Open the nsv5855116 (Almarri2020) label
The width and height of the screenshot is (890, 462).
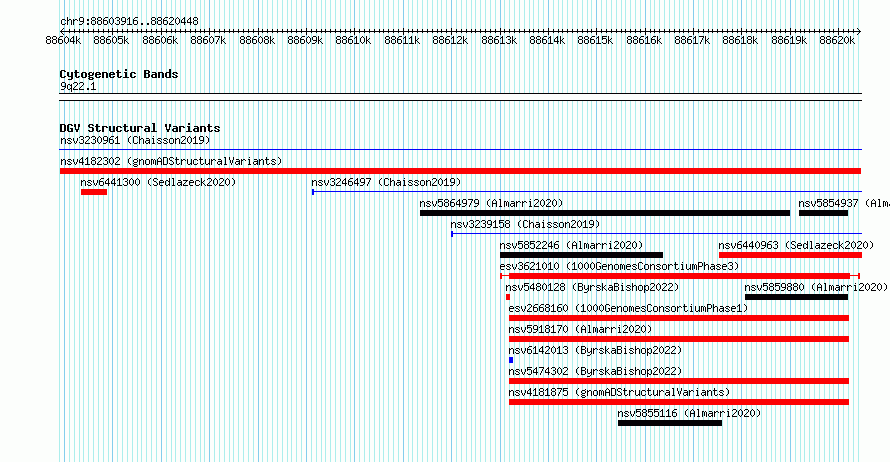click(x=689, y=413)
